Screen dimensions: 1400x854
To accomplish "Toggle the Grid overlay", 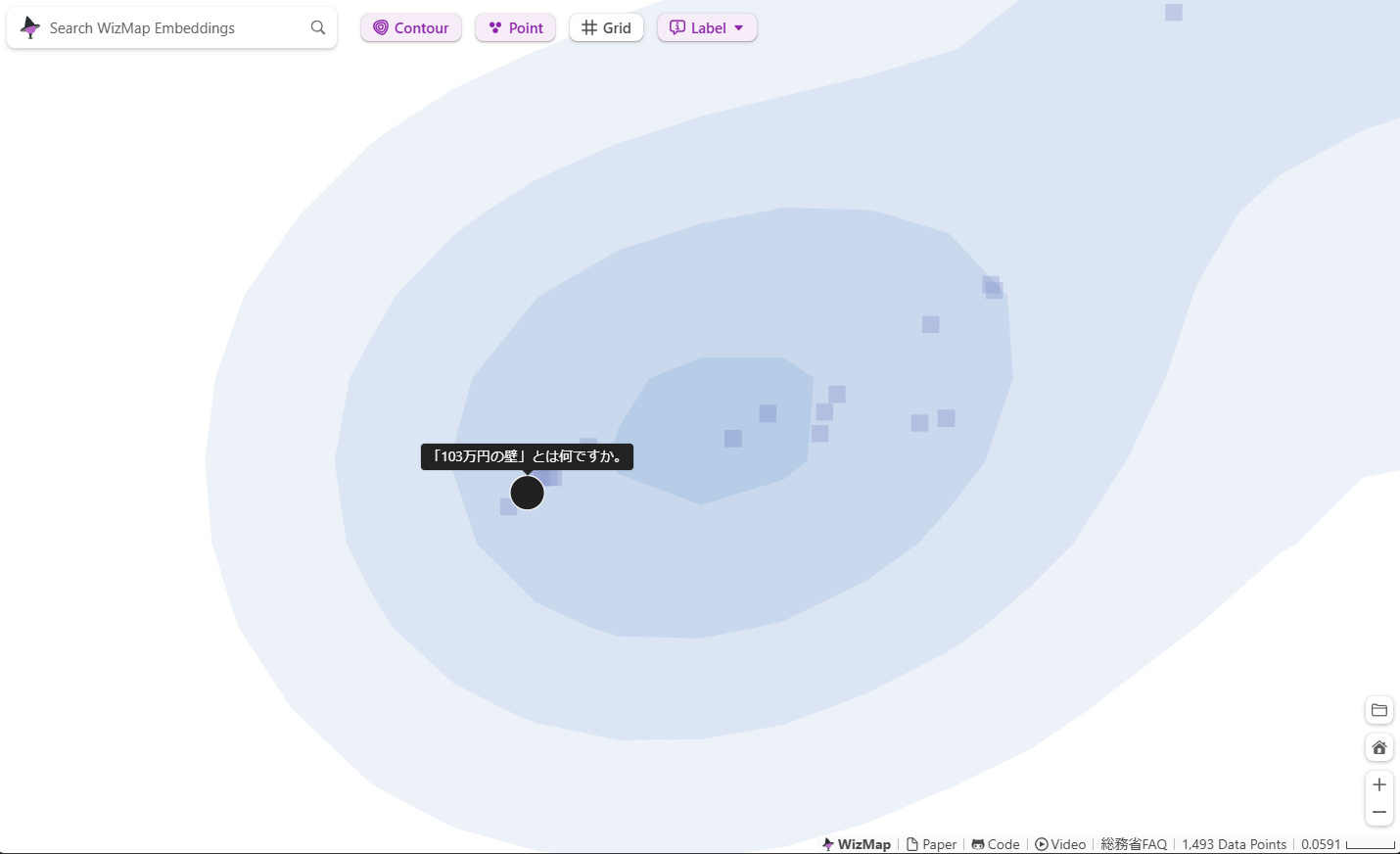I will (x=606, y=27).
